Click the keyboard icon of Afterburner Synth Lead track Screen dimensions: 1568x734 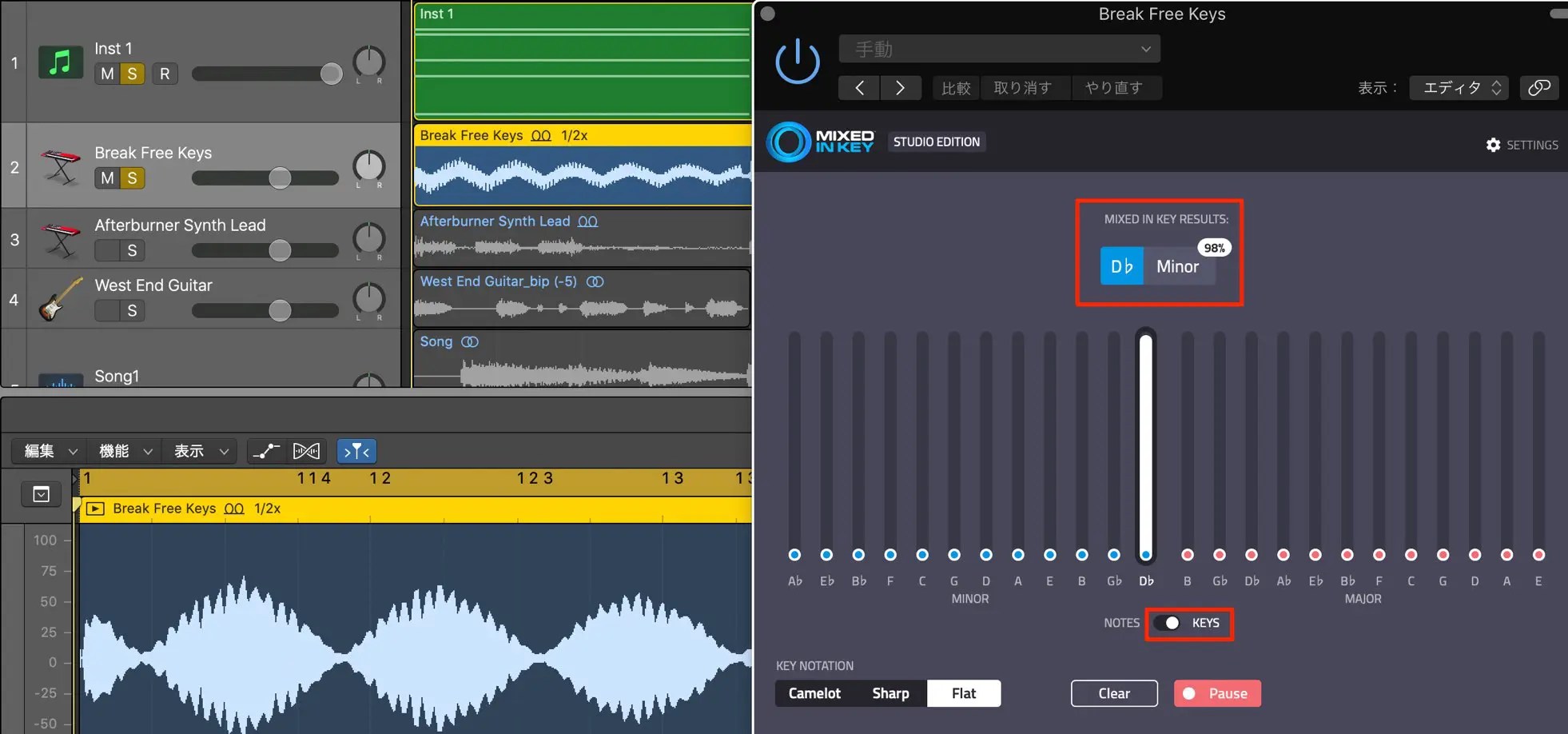click(x=61, y=239)
